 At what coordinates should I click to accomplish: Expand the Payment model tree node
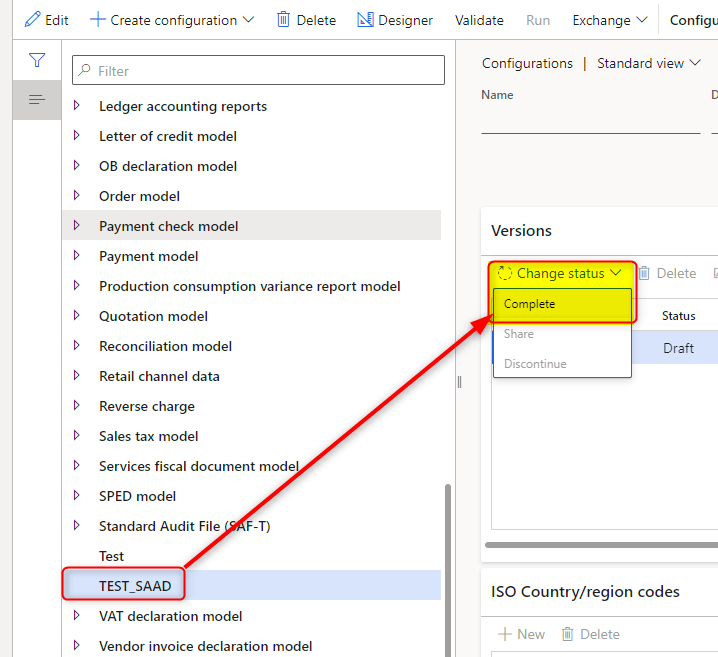(77, 256)
